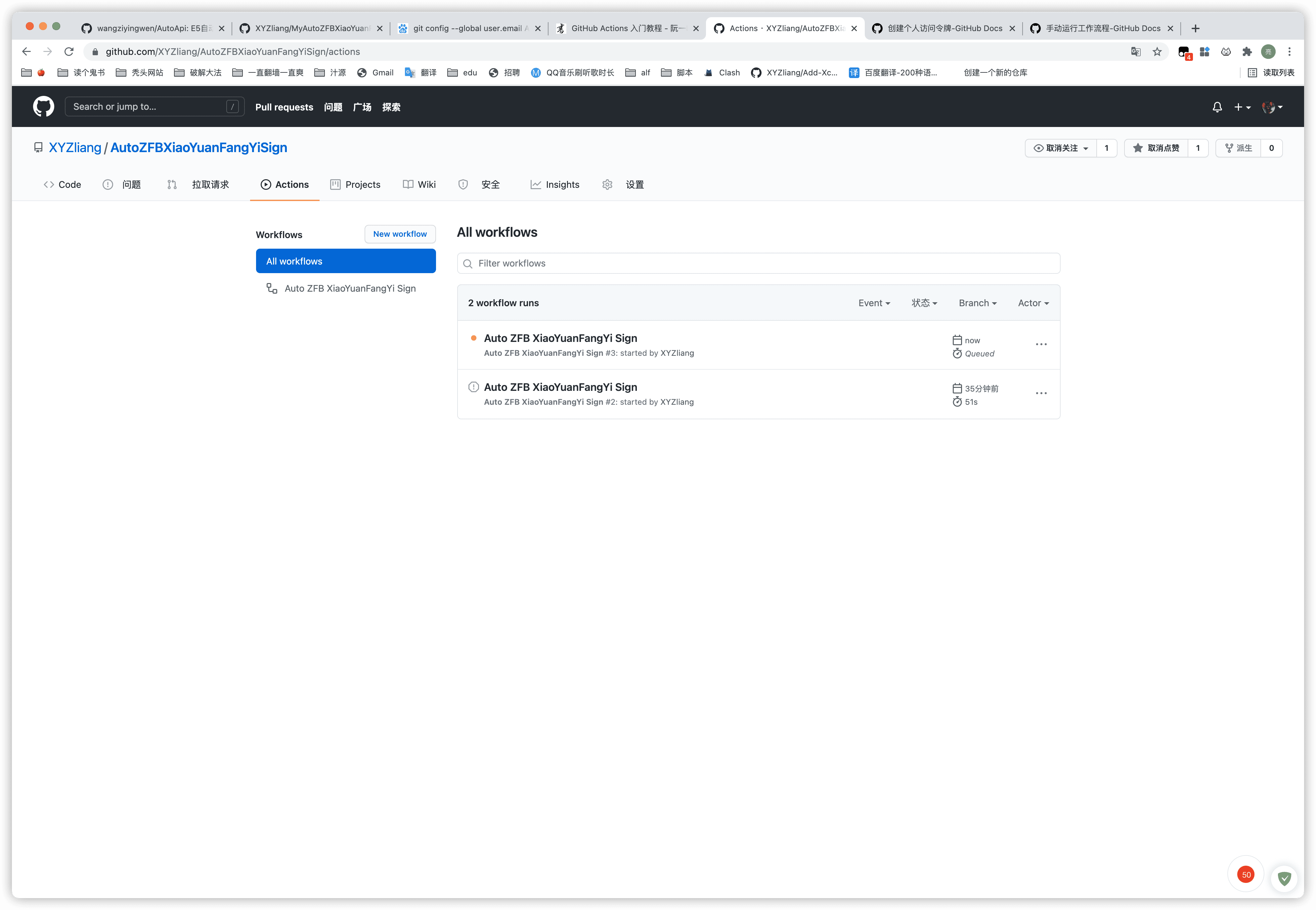1316x910 pixels.
Task: Open browser extensions puzzle icon
Action: click(1247, 52)
